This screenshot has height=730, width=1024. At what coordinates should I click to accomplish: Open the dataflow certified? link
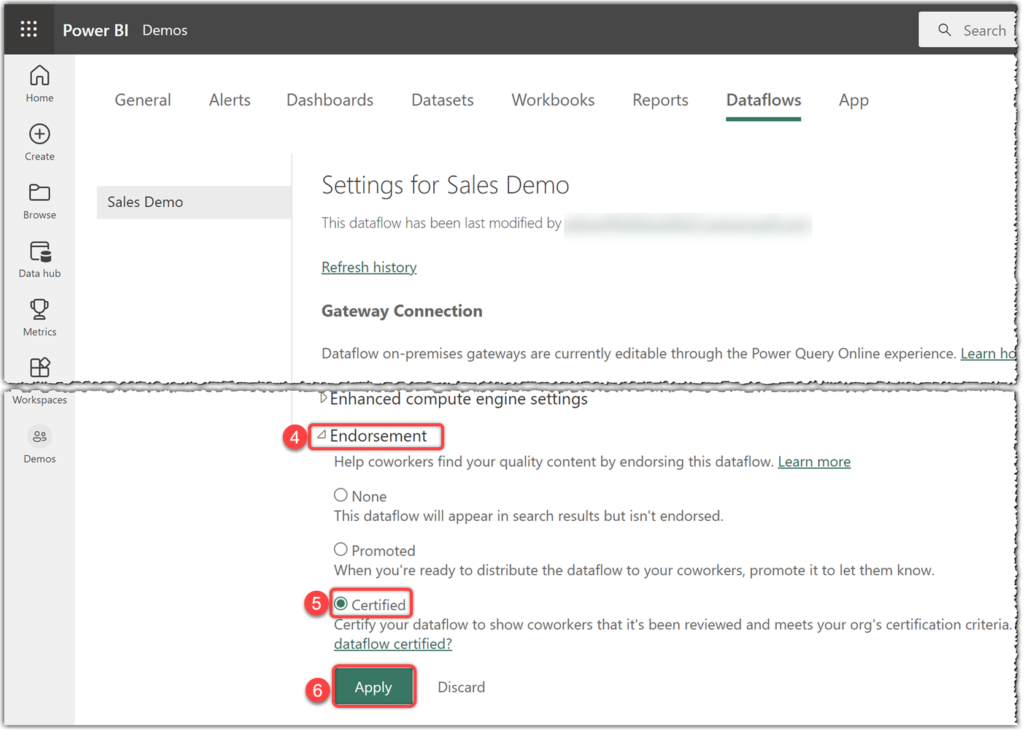click(x=392, y=644)
